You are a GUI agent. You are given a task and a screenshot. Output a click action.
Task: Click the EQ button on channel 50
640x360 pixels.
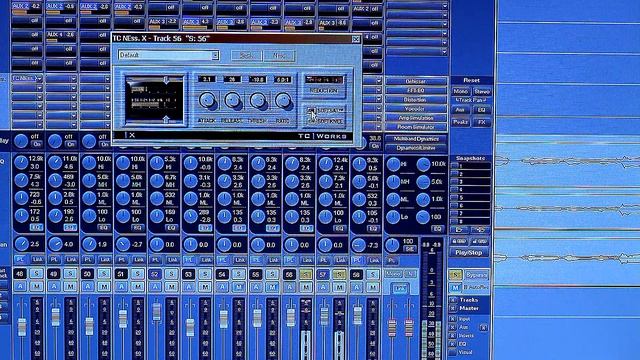coord(104,228)
